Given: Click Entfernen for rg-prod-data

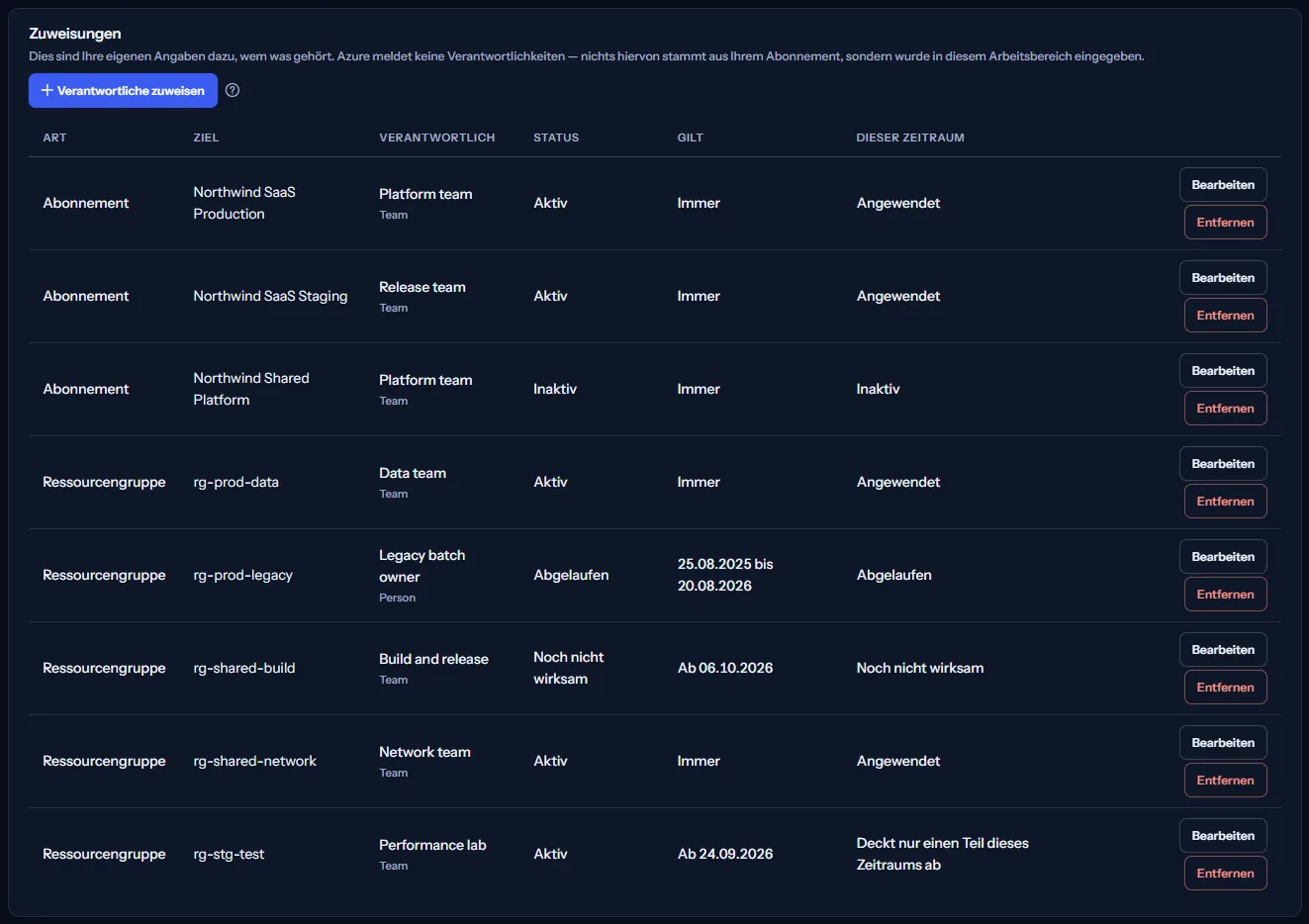Looking at the screenshot, I should click(1225, 502).
